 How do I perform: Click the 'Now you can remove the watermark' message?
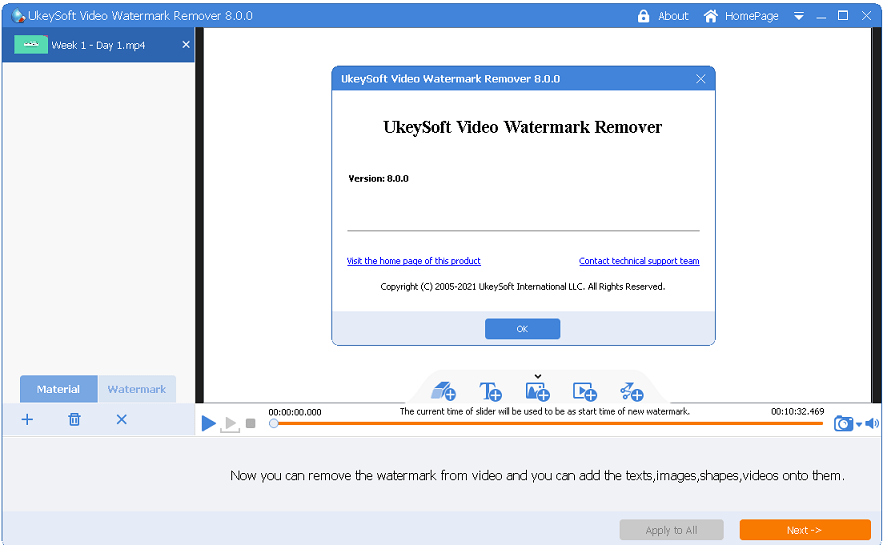[x=537, y=476]
